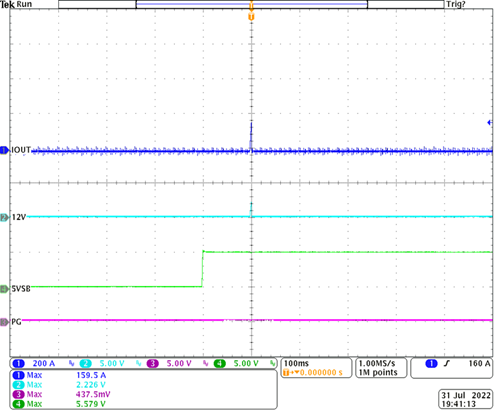Select the purple channel 3 scale badge
The image size is (494, 410).
click(x=169, y=363)
